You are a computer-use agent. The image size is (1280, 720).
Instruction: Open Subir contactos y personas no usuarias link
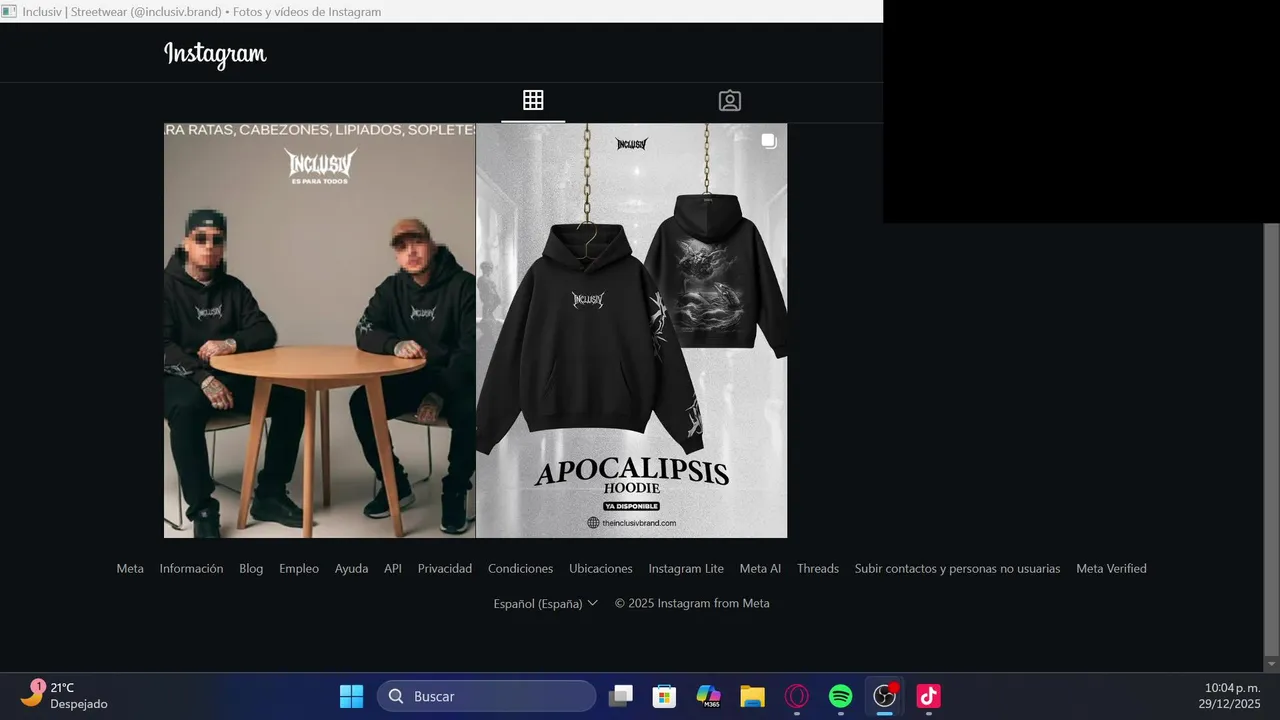(x=957, y=568)
